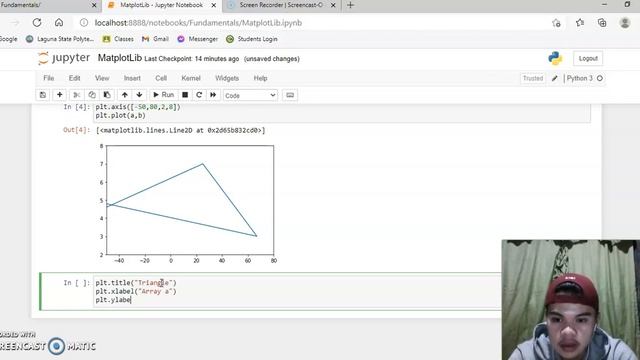Move selected cell up with the arrow
This screenshot has height=360, width=640.
(x=124, y=95)
